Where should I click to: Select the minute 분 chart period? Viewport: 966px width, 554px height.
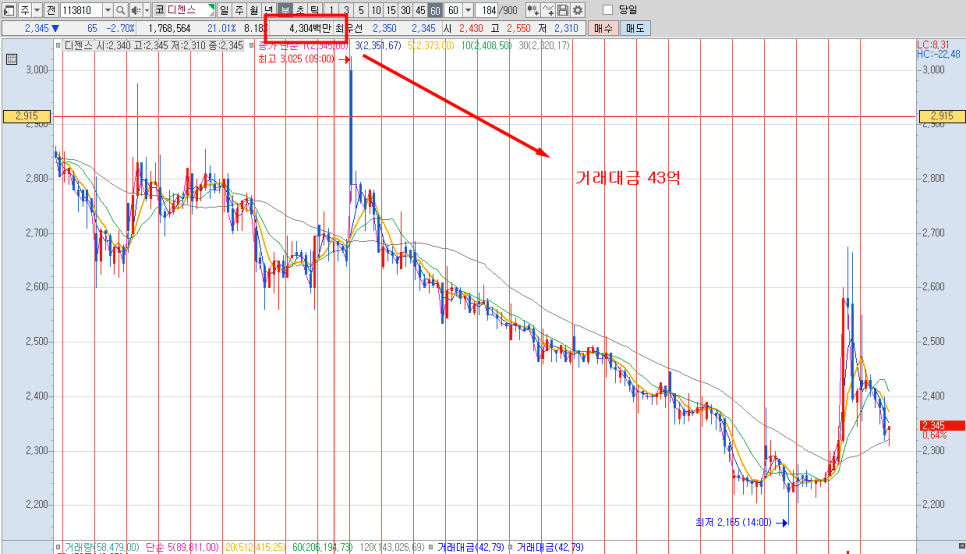(285, 10)
